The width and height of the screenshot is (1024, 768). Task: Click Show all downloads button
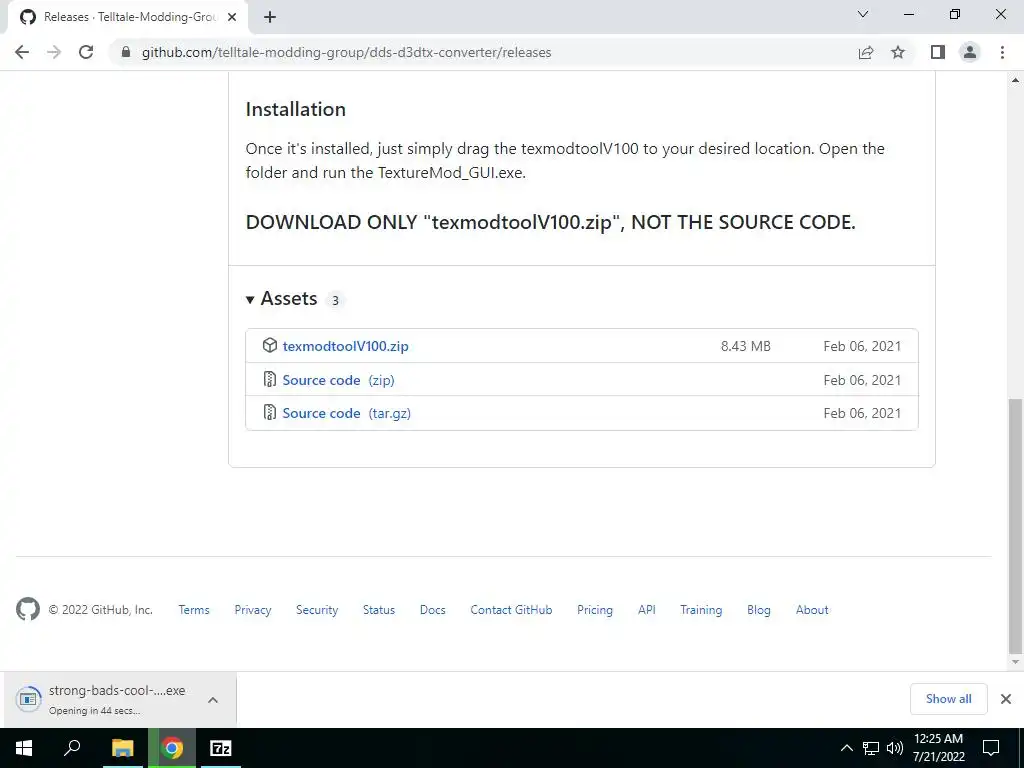[948, 699]
